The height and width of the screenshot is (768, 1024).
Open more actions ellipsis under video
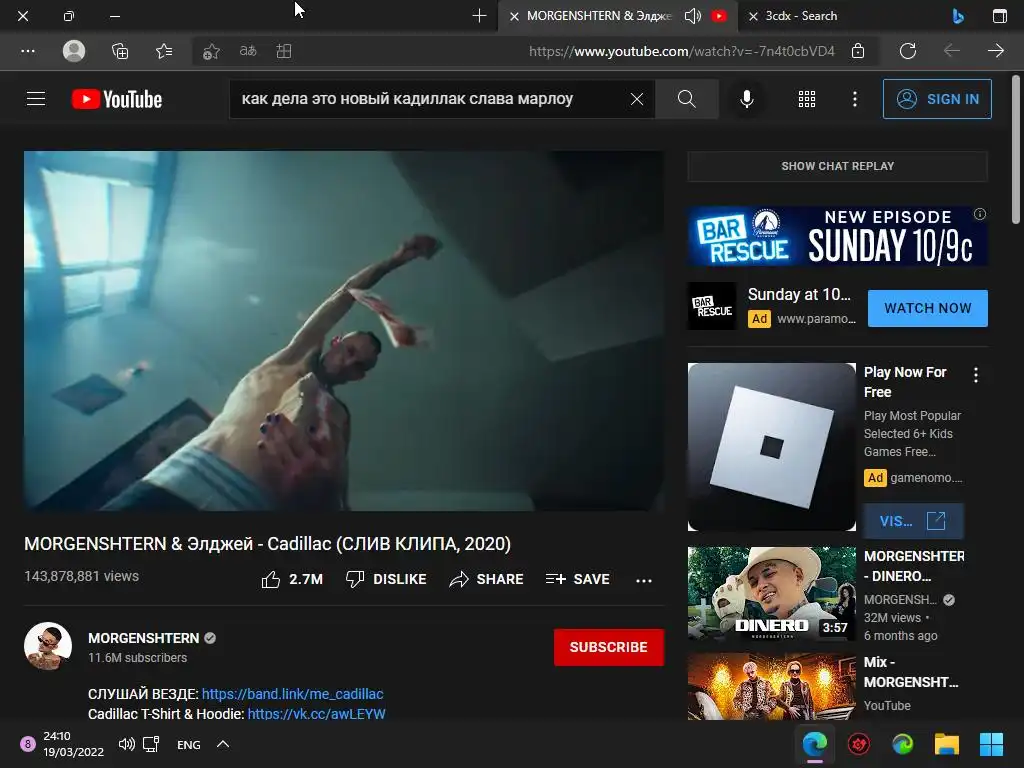[643, 580]
